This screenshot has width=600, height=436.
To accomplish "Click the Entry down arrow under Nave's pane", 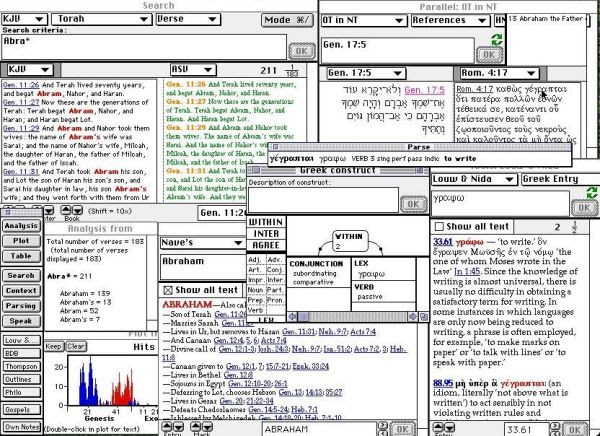I will [179, 426].
